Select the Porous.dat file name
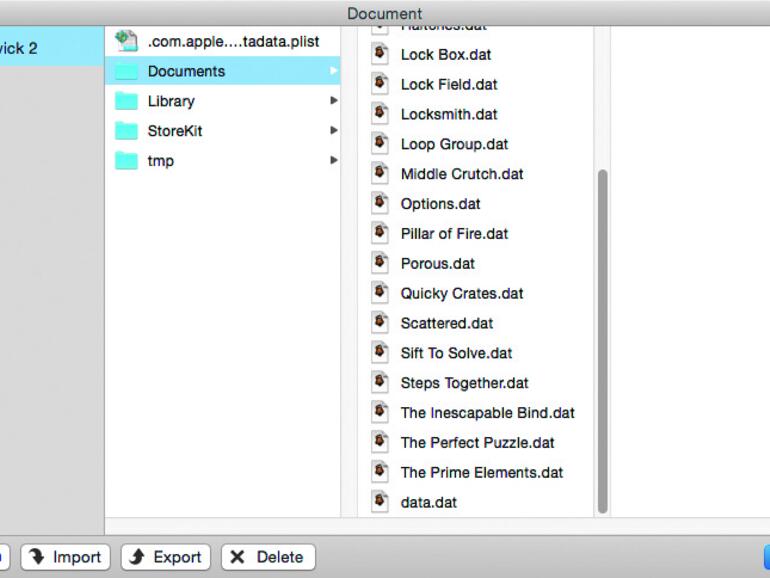This screenshot has width=770, height=578. [438, 264]
